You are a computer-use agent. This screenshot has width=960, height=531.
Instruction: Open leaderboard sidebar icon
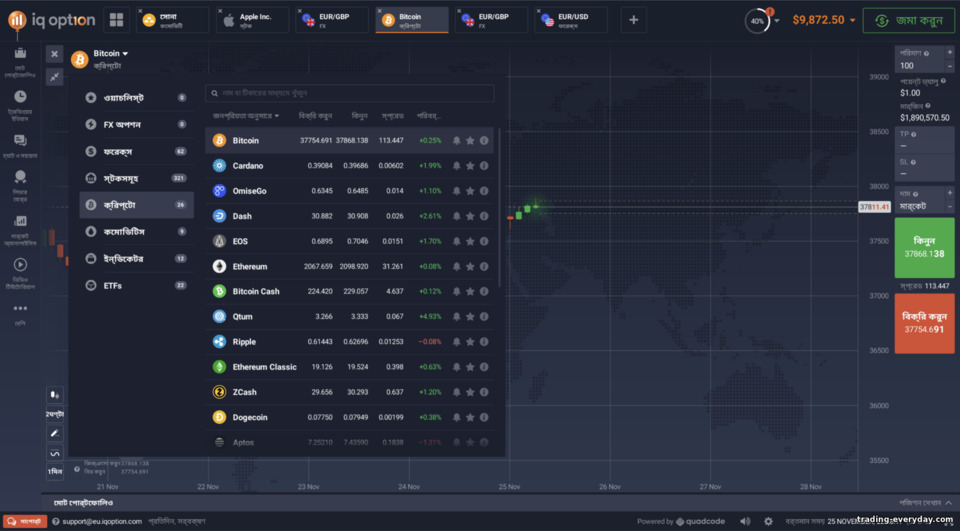[20, 177]
